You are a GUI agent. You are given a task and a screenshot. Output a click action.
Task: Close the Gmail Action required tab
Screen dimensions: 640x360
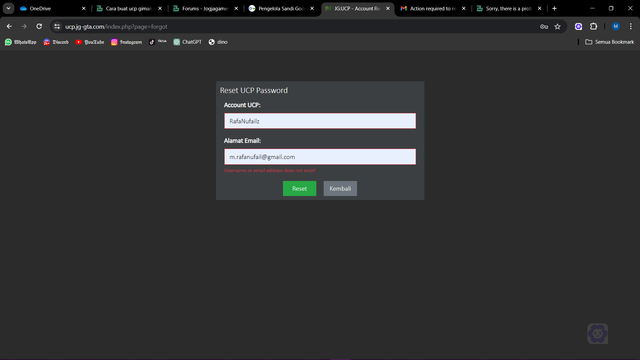click(x=464, y=8)
